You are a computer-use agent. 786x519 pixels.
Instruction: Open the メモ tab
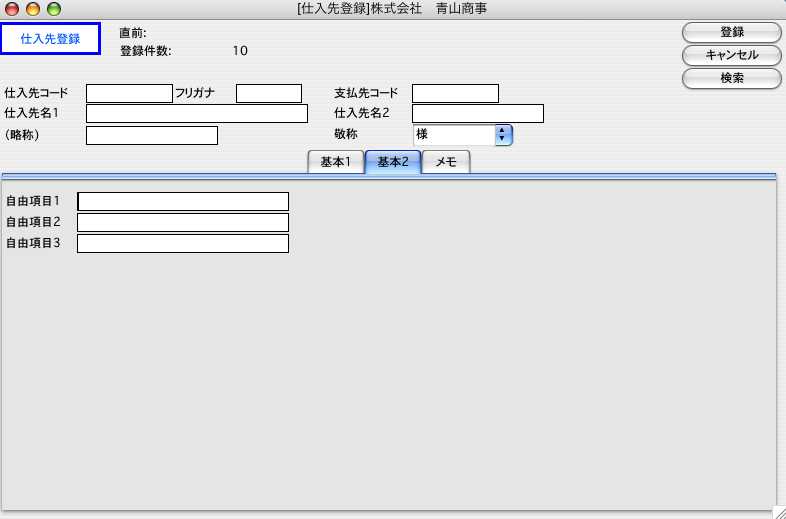(446, 163)
